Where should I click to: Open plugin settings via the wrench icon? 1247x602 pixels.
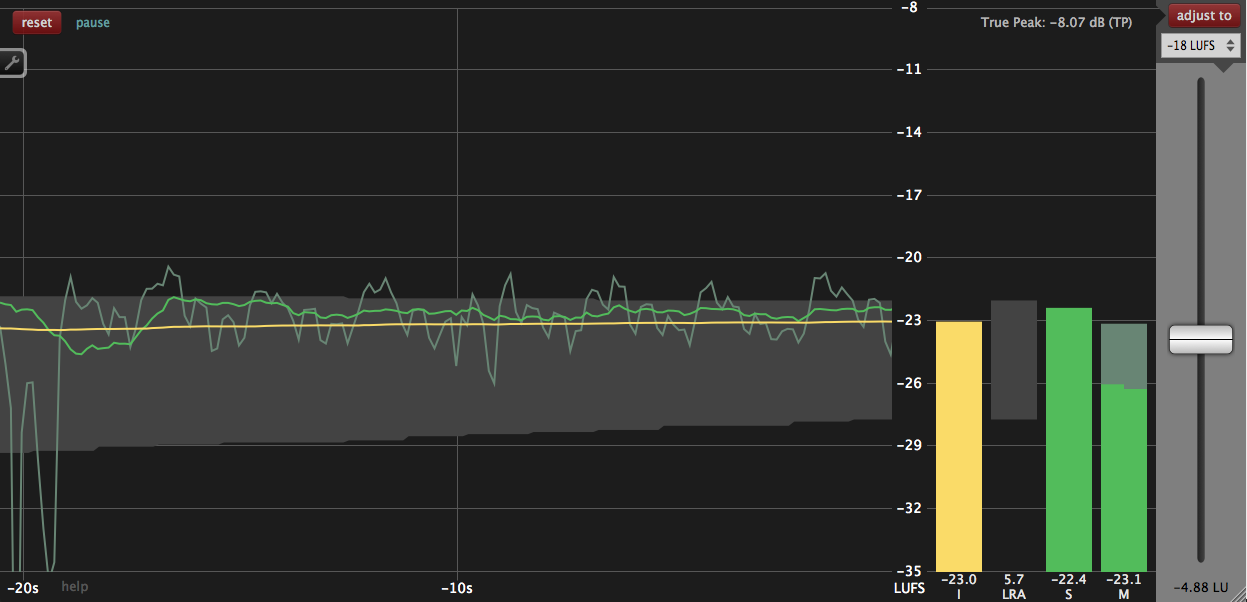pyautogui.click(x=14, y=62)
